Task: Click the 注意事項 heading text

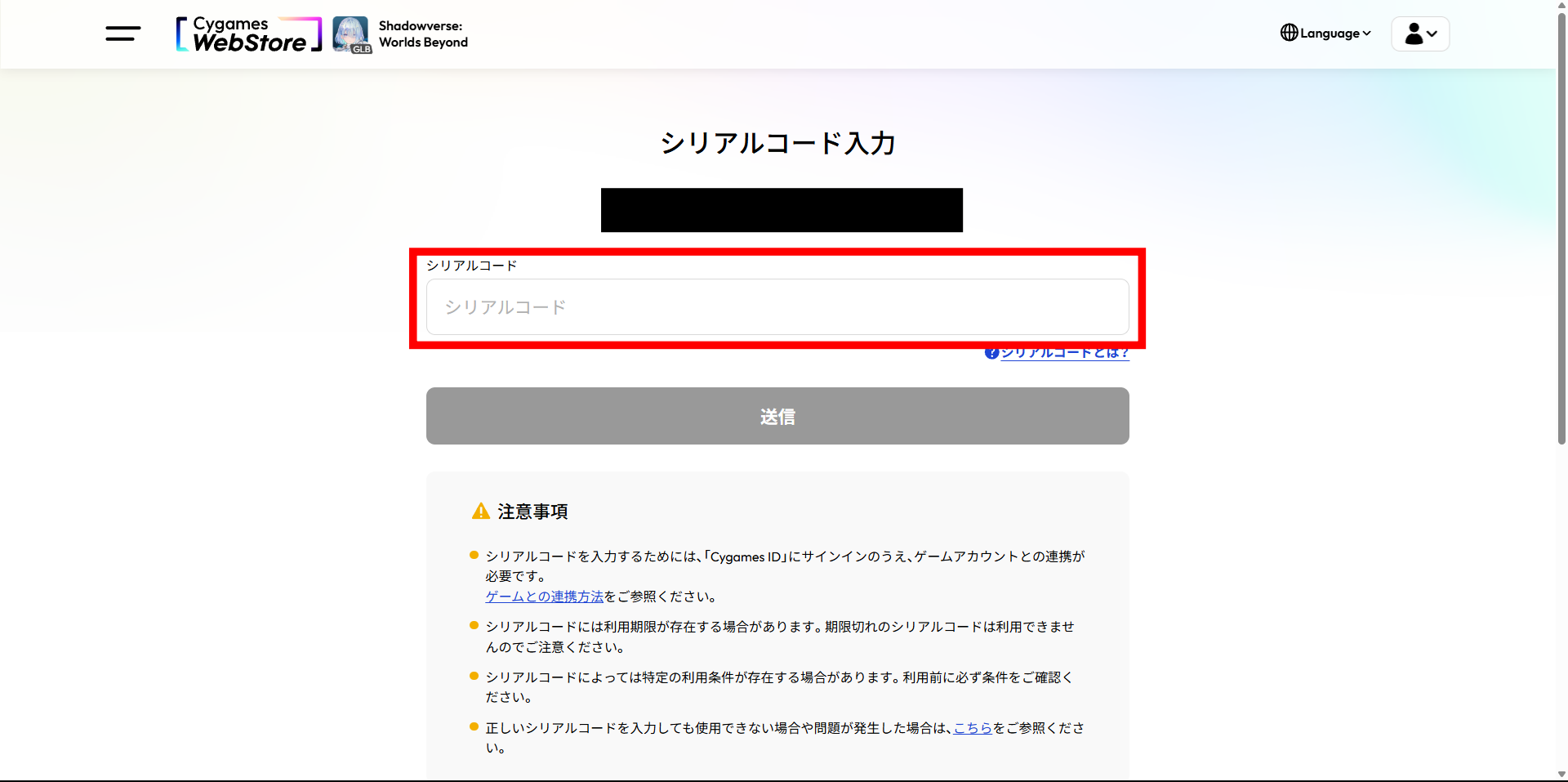Action: pyautogui.click(x=532, y=512)
